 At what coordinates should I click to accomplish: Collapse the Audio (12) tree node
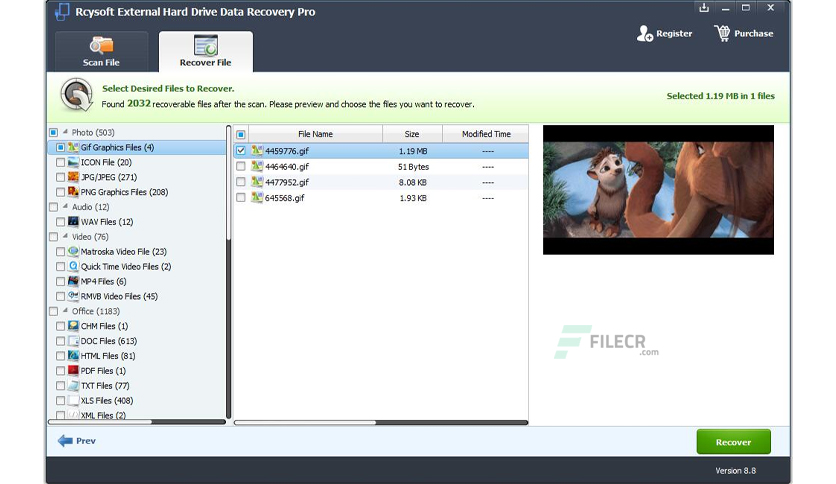[x=65, y=206]
